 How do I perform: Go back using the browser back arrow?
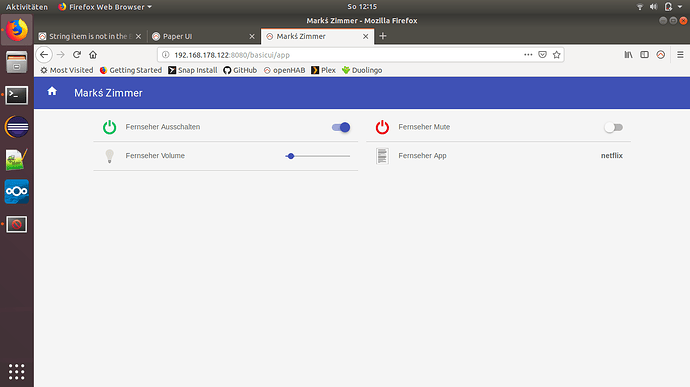pyautogui.click(x=44, y=55)
